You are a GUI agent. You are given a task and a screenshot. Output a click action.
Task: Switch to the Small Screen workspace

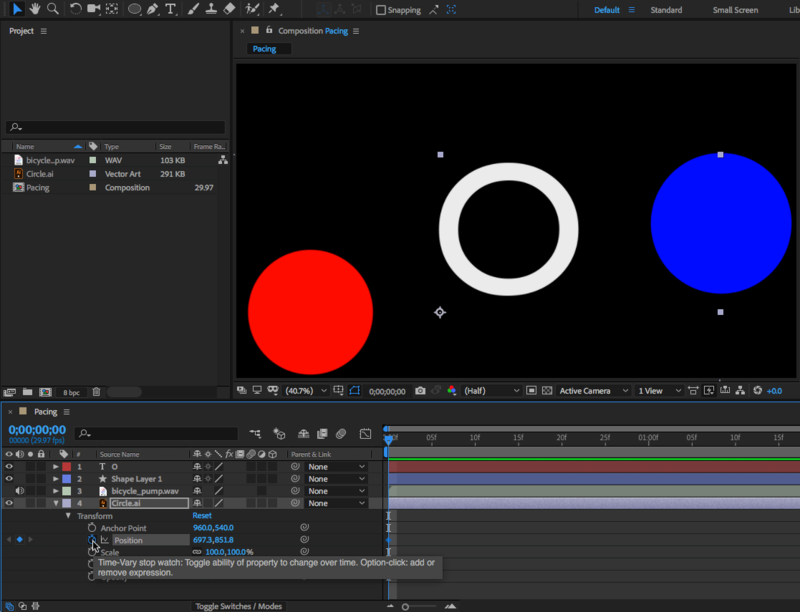click(x=735, y=10)
